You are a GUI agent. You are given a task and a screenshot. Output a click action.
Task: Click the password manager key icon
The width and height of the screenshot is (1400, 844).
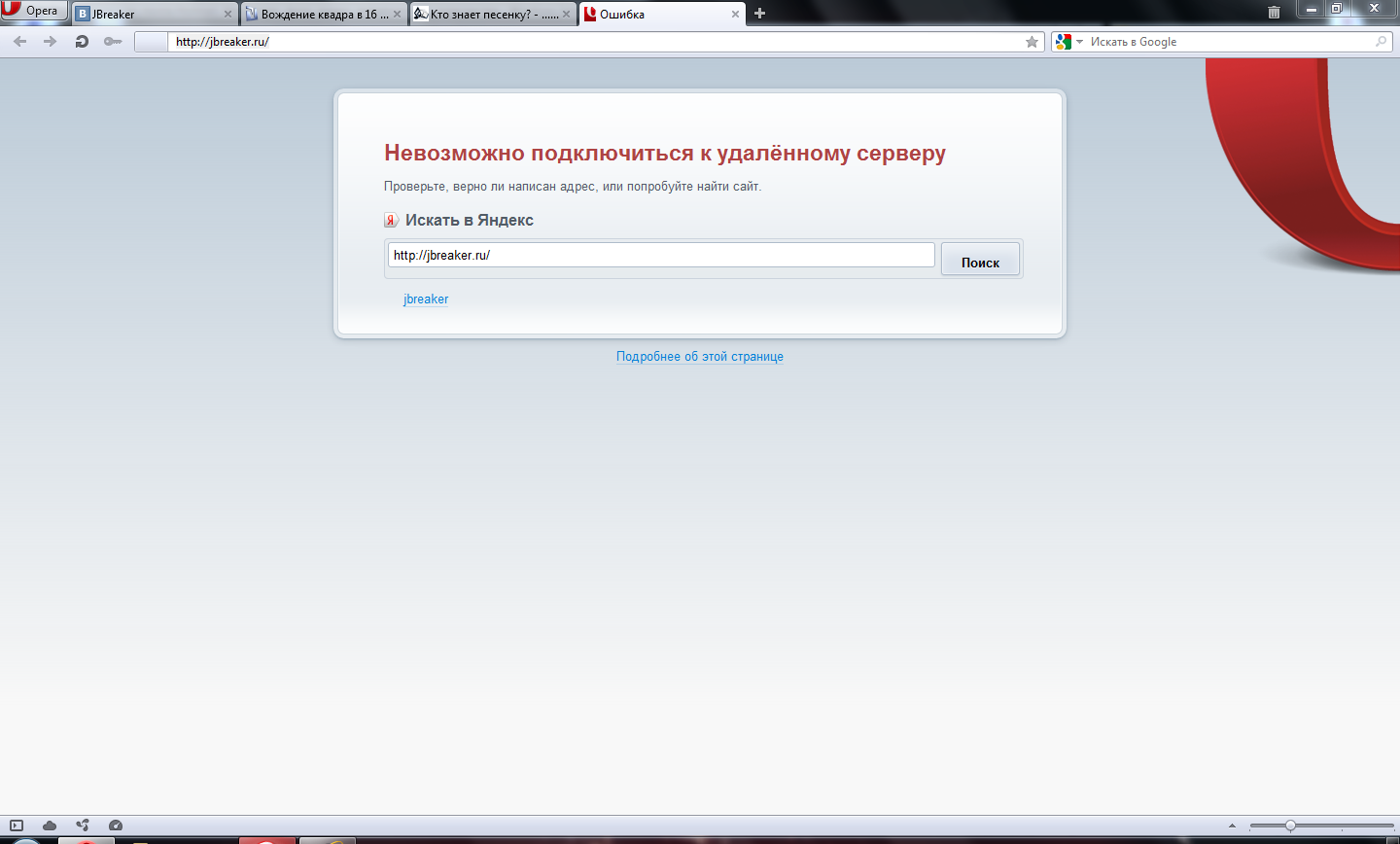(x=113, y=42)
